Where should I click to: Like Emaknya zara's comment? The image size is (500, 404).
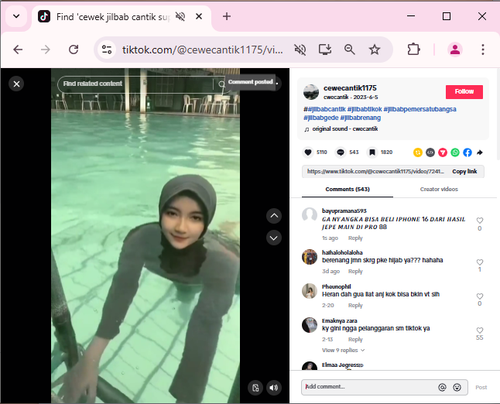480,330
